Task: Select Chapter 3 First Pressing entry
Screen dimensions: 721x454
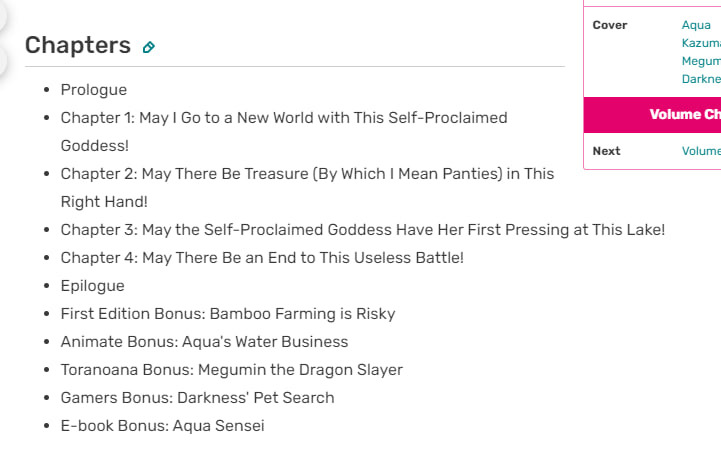Action: [362, 230]
